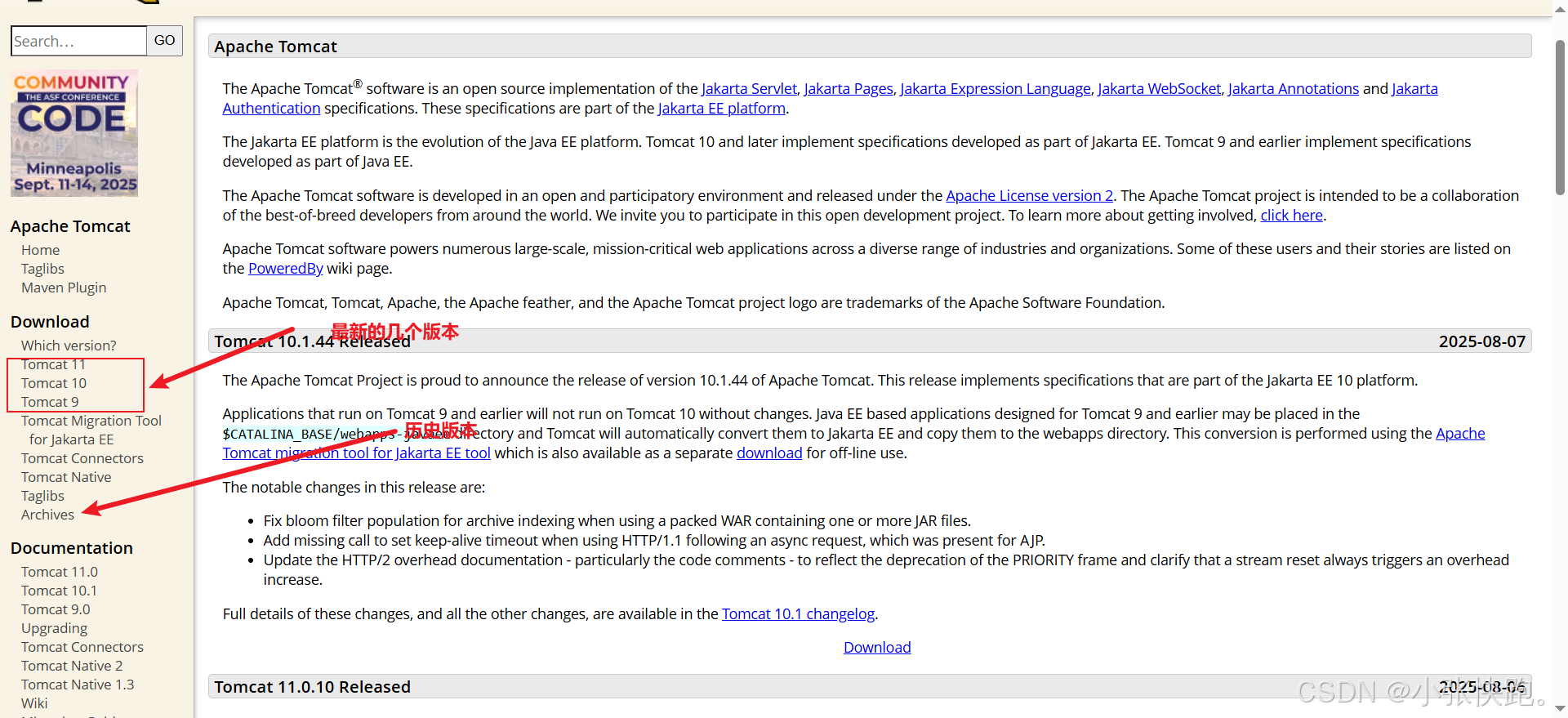Open the Upgrading documentation link
The height and width of the screenshot is (718, 1568).
54,628
